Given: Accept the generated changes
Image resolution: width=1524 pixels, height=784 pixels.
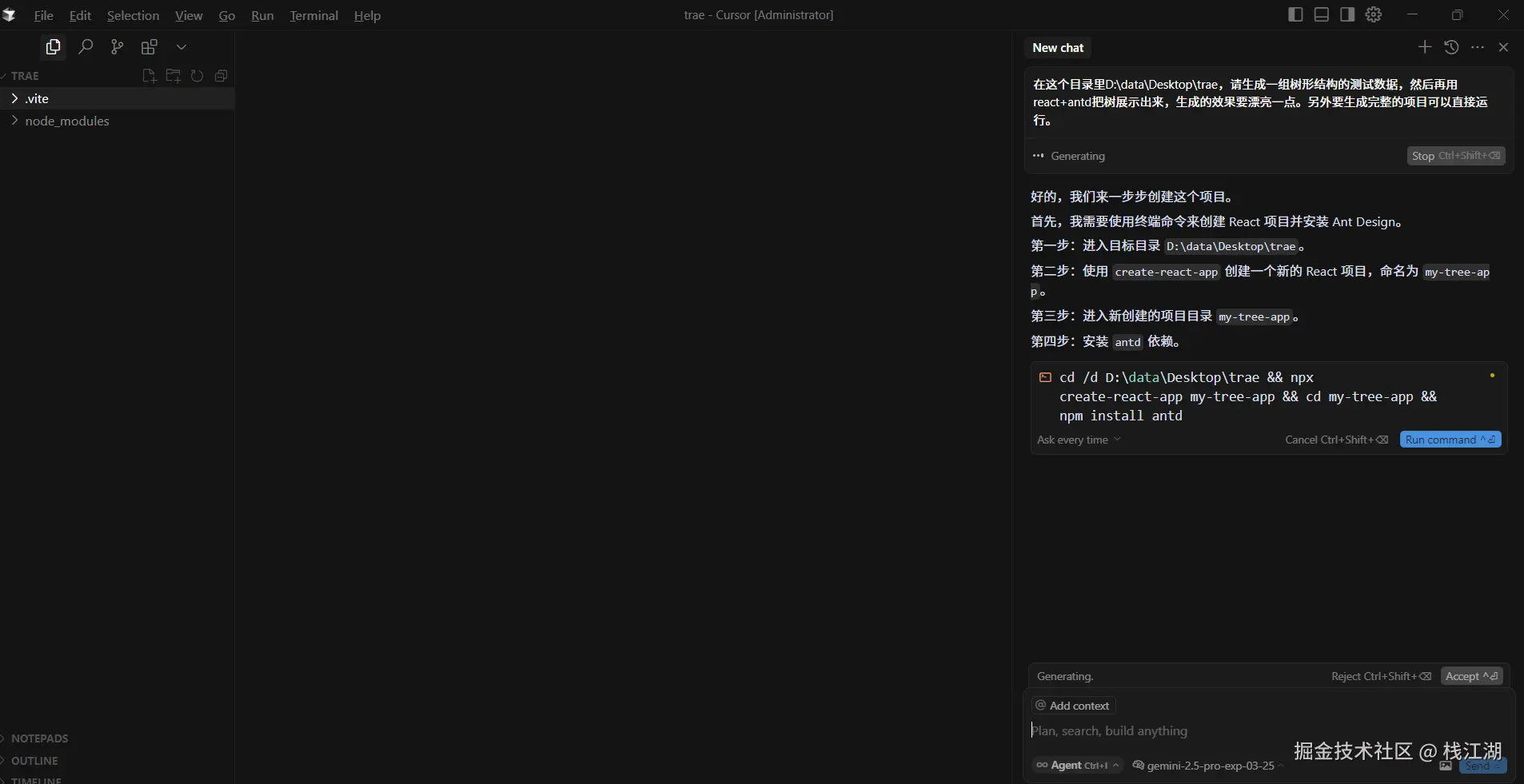Looking at the screenshot, I should pyautogui.click(x=1472, y=676).
